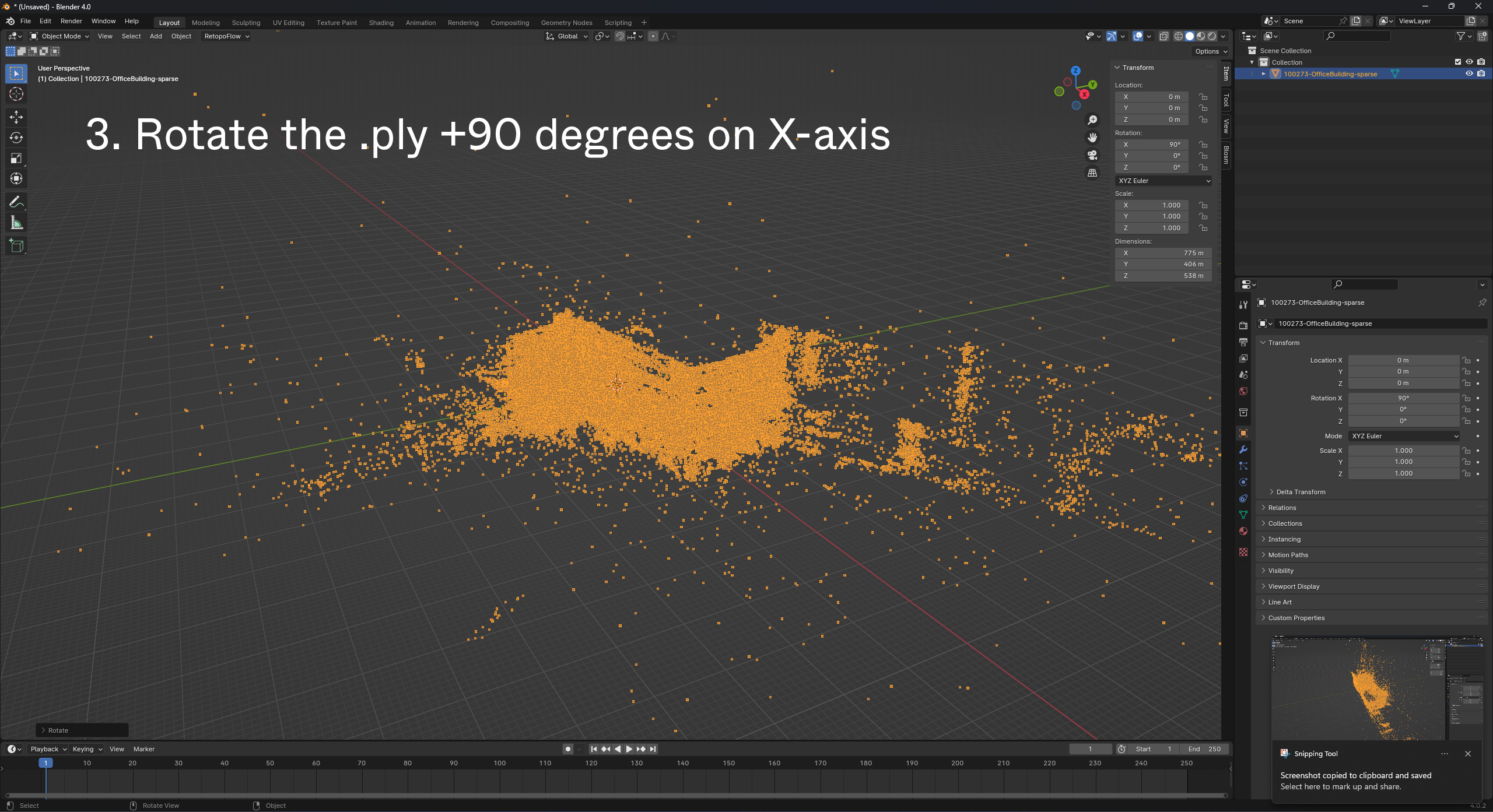
Task: Select the Cursor tool in left toolbar
Action: click(16, 94)
